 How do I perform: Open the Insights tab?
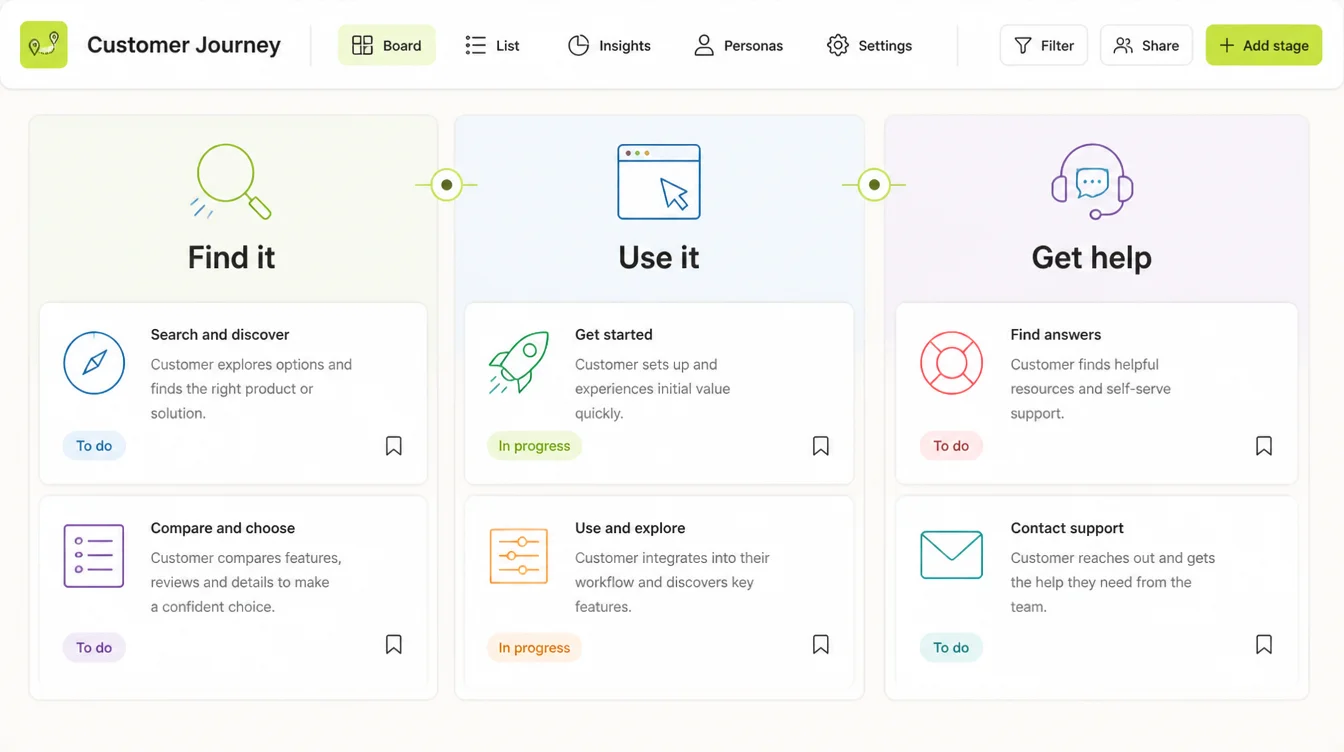[609, 45]
